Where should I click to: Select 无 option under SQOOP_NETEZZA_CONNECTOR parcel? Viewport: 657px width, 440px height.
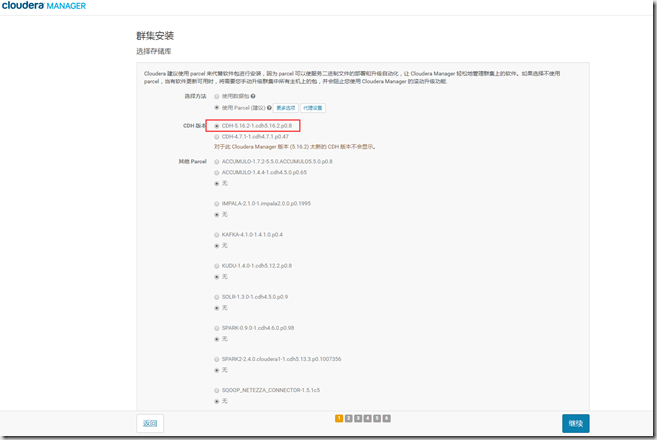pos(217,401)
